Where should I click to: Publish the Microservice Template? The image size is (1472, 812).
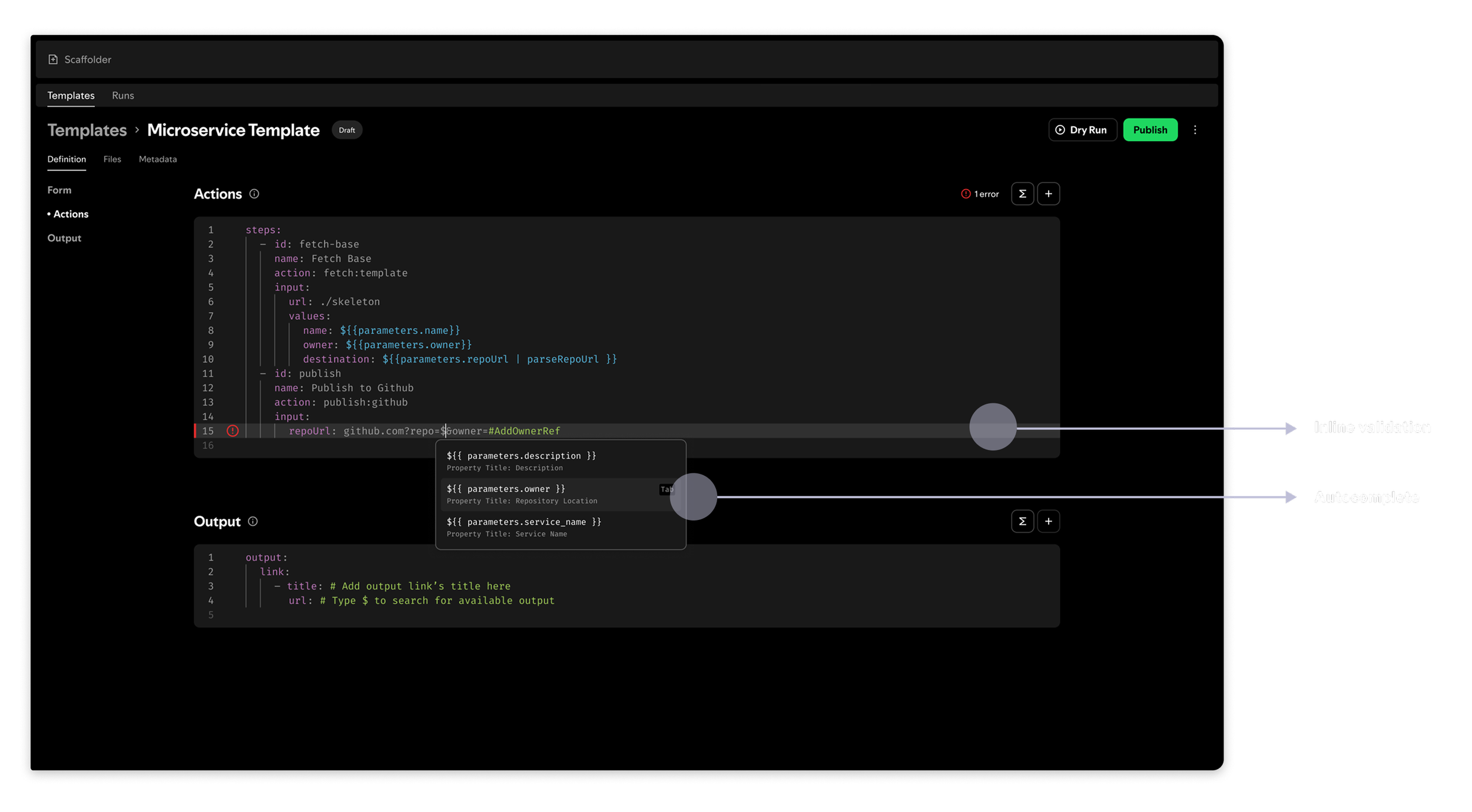(1150, 130)
